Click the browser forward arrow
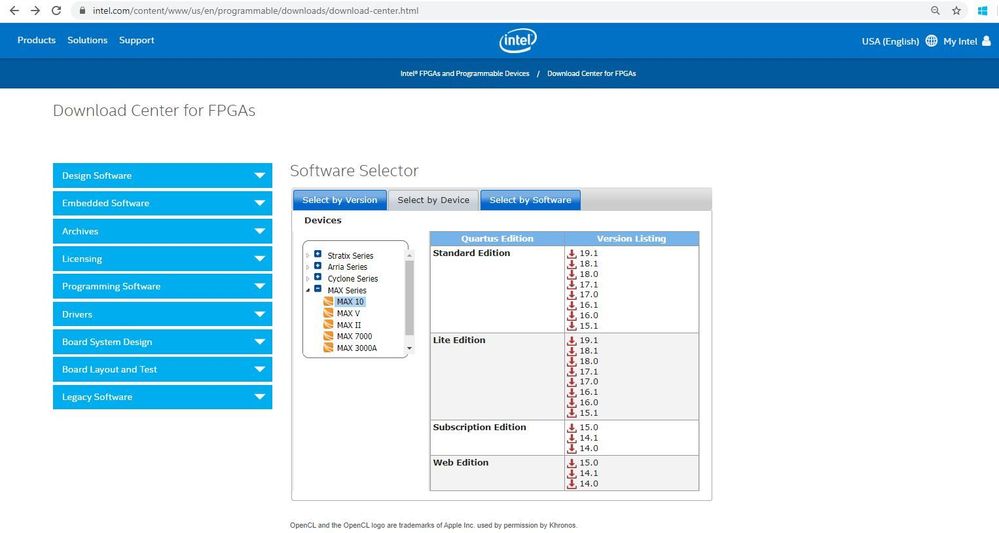The width and height of the screenshot is (999, 533). coord(35,11)
